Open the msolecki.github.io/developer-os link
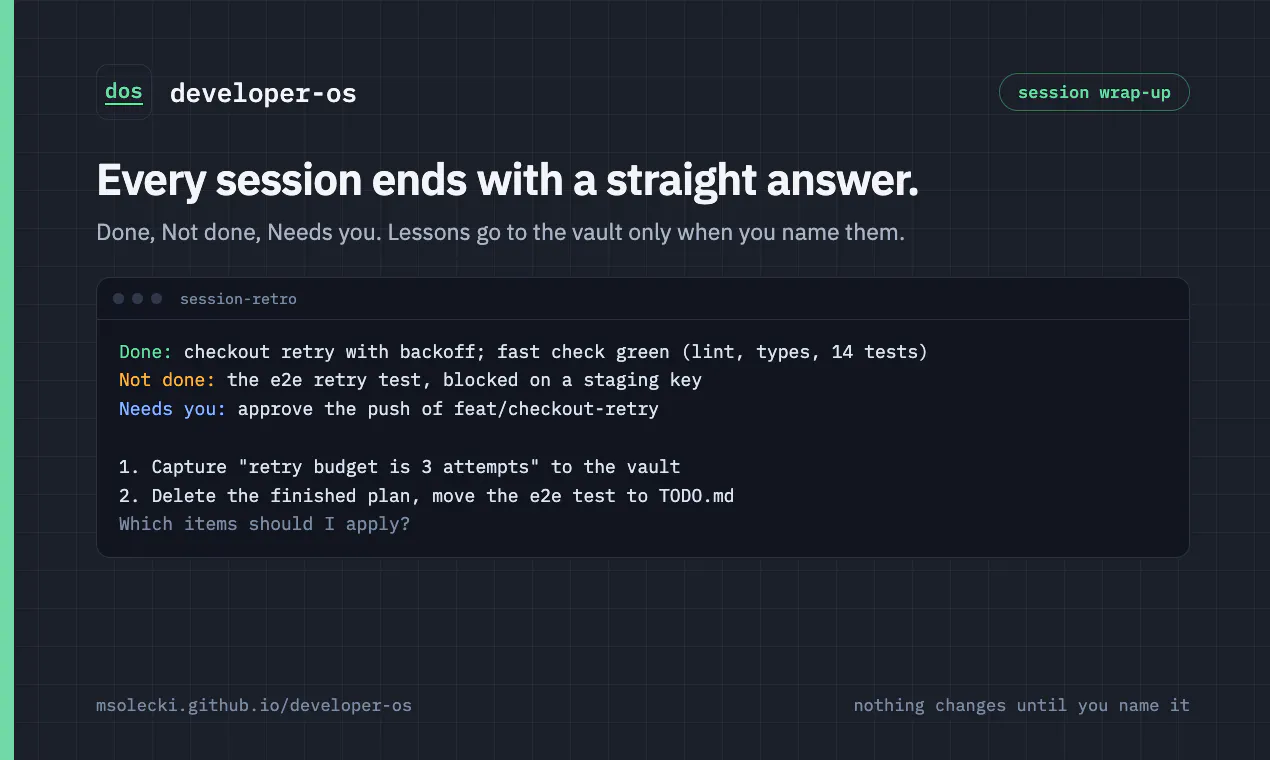Screen dimensions: 1270x760 coord(254,705)
